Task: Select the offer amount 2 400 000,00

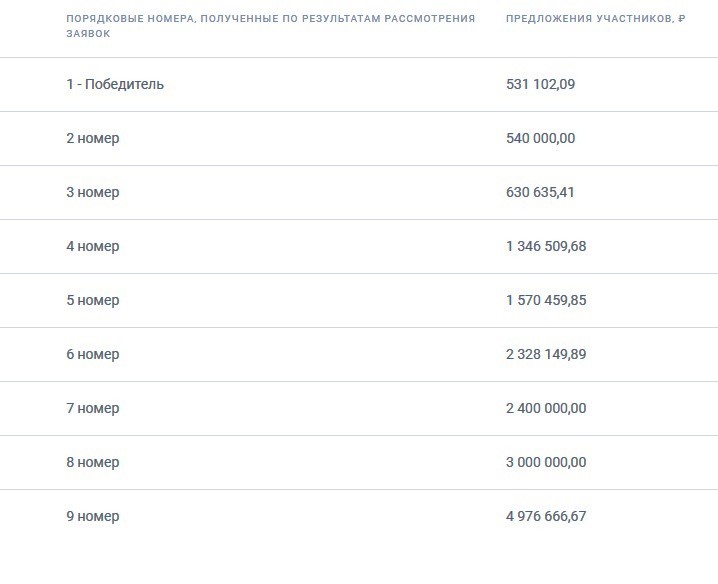Action: (x=546, y=409)
